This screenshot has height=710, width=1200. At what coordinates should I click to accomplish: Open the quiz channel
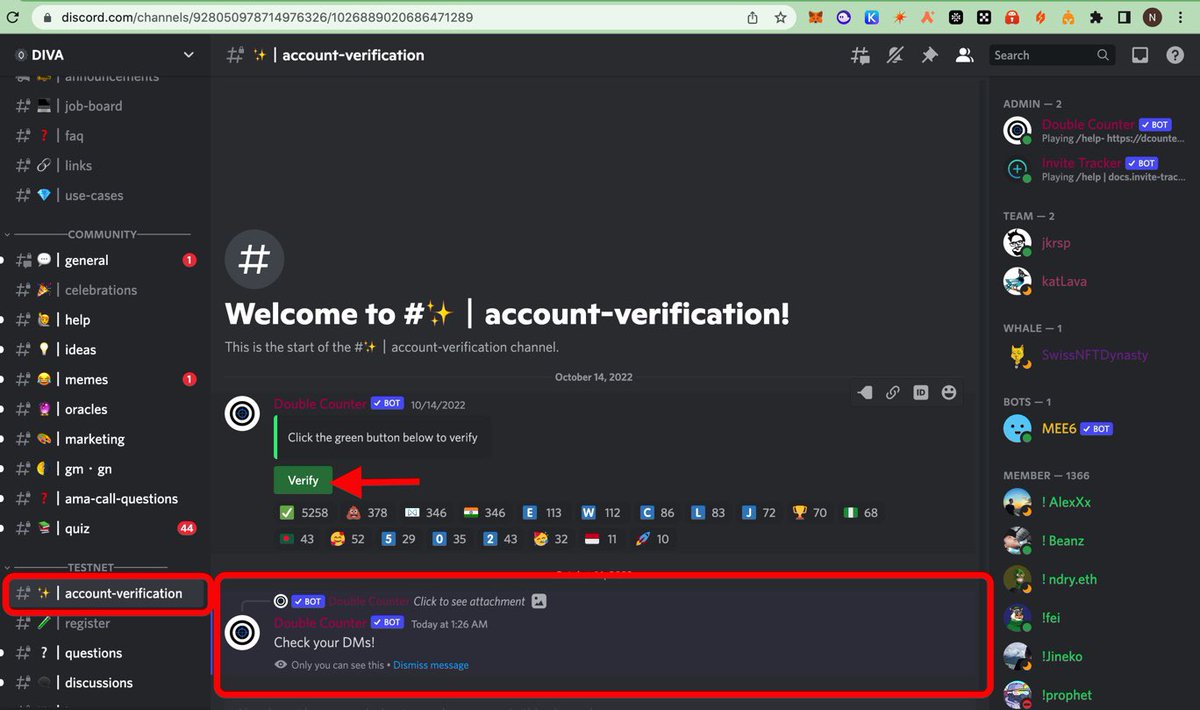(x=104, y=528)
